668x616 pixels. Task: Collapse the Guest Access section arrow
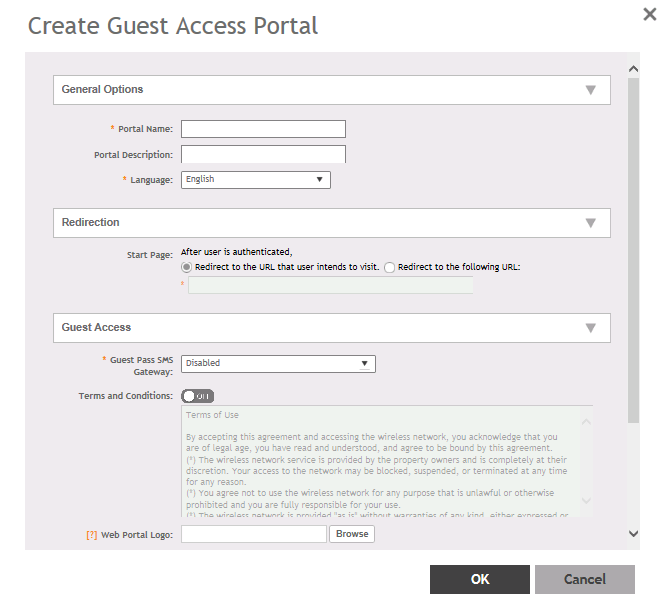pyautogui.click(x=590, y=328)
